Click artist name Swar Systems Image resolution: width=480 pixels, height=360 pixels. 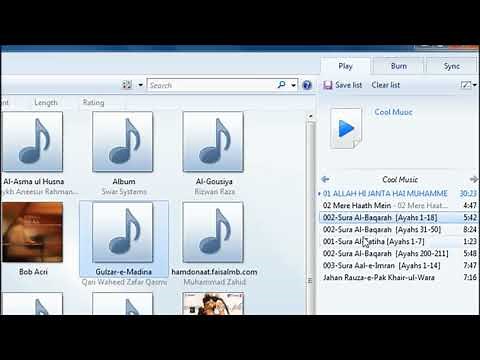124,192
